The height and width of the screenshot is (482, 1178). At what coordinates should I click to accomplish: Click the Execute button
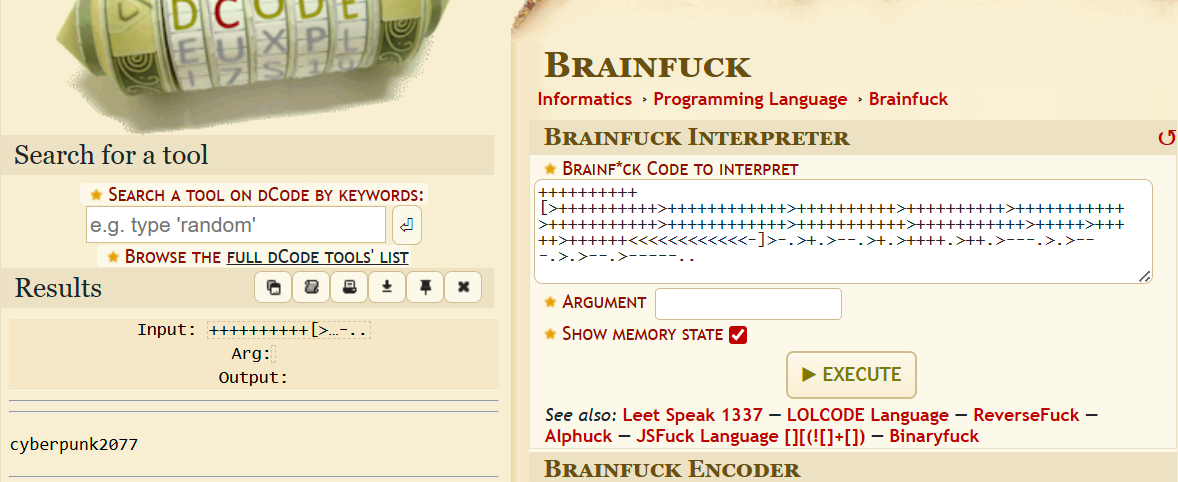coord(851,375)
